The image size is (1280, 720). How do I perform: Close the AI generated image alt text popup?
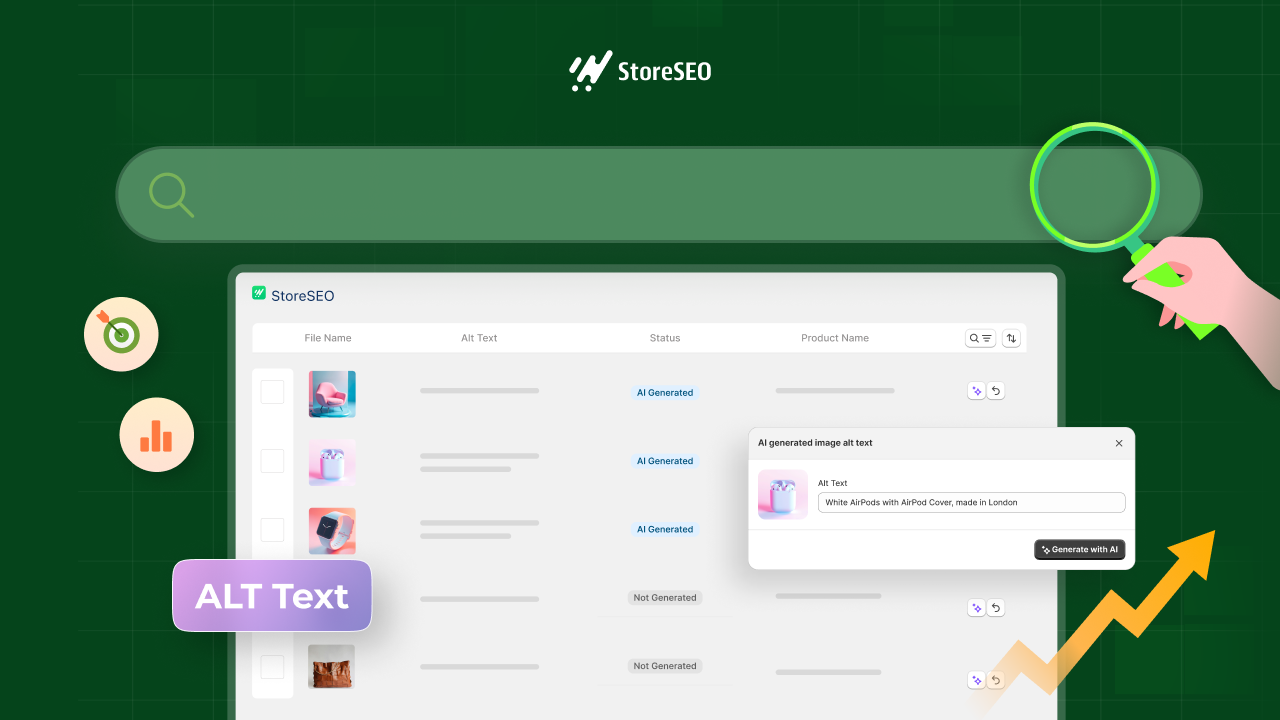[x=1119, y=443]
